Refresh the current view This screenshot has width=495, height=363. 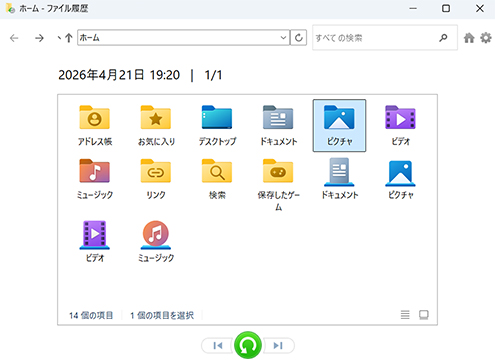(298, 38)
